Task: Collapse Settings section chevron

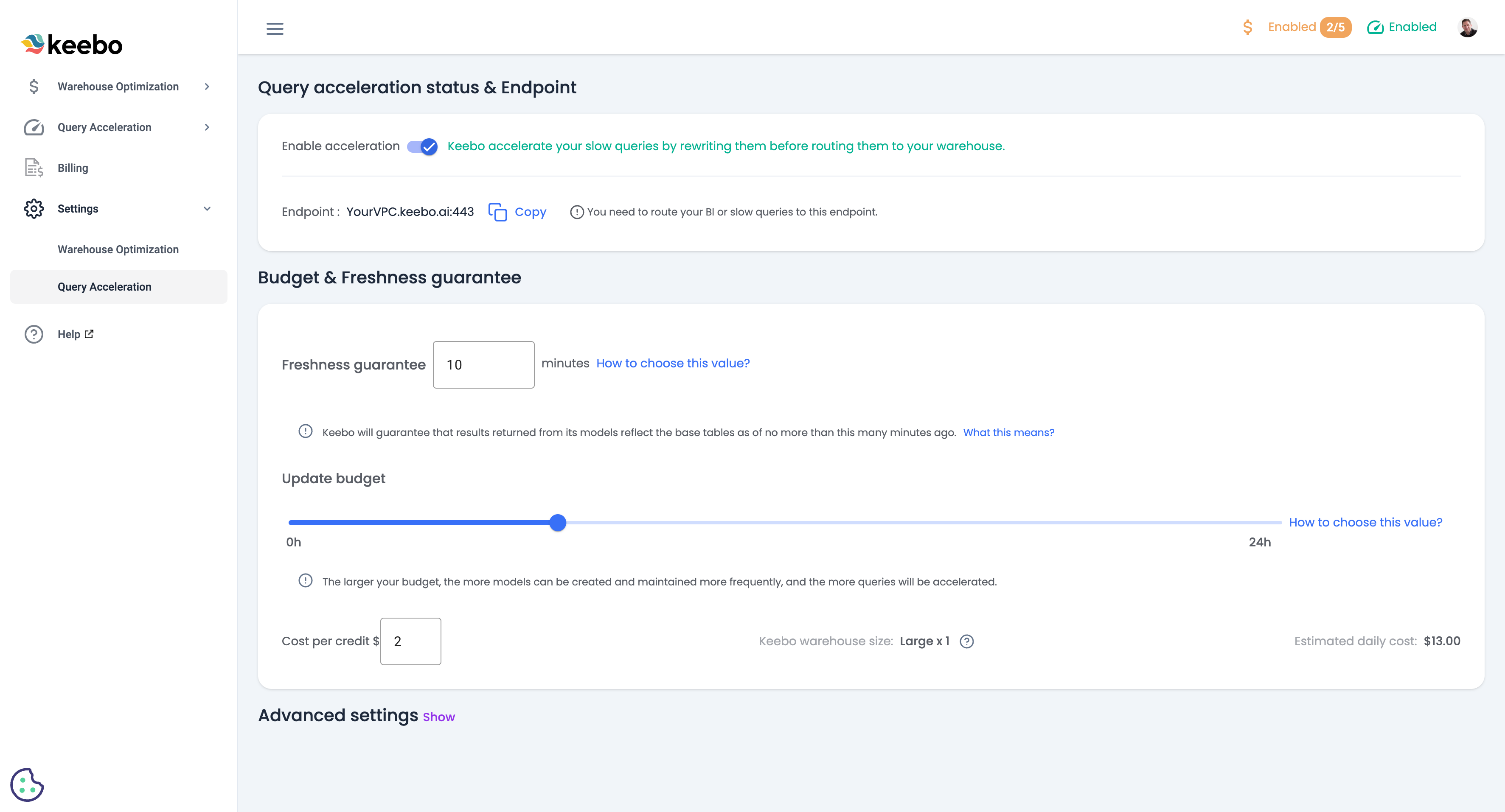Action: [x=207, y=209]
